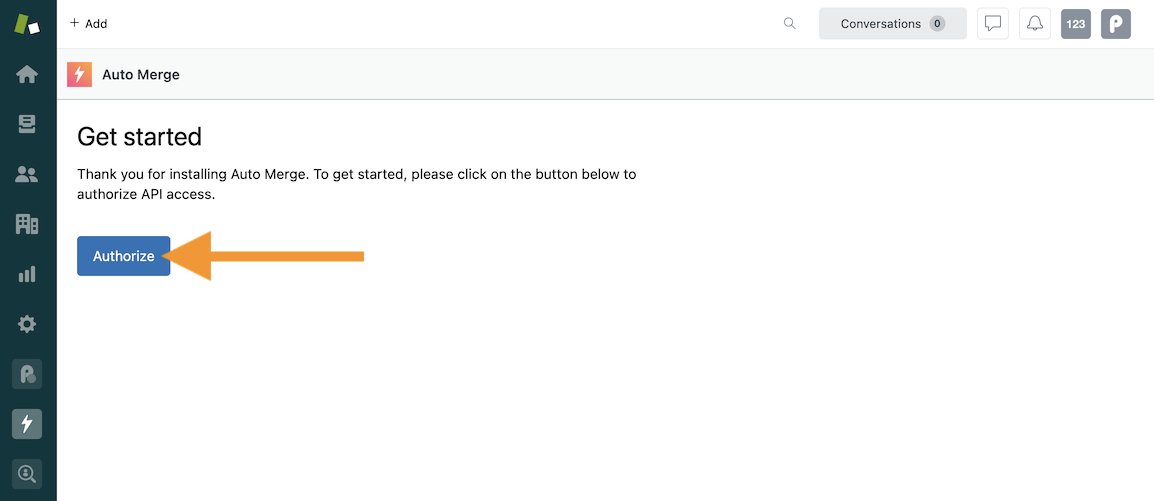This screenshot has height=501, width=1154.
Task: Open the Admin gear icon
Action: coord(27,324)
